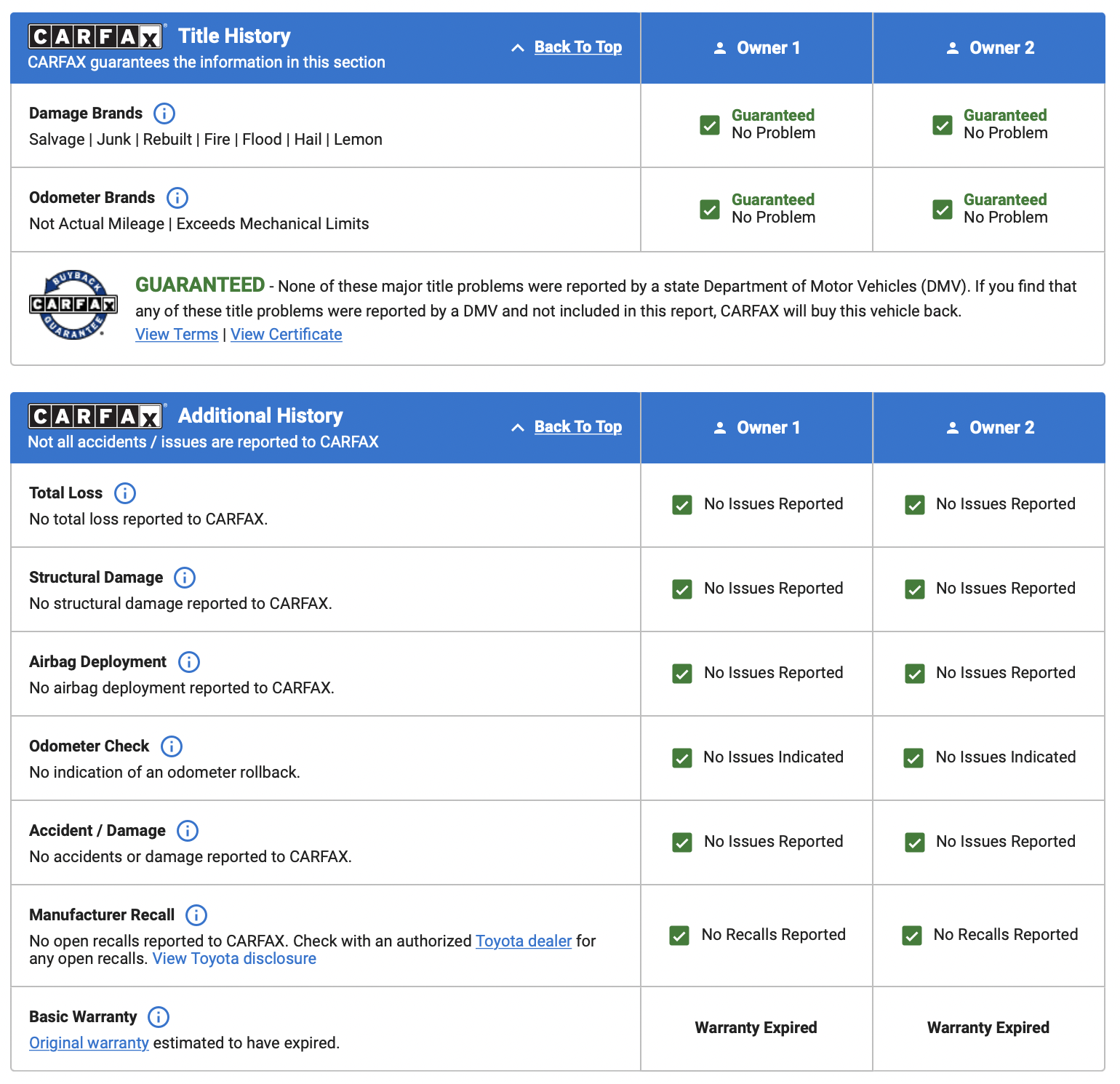Open the Original warranty link
This screenshot has height=1084, width=1120.
[89, 1043]
